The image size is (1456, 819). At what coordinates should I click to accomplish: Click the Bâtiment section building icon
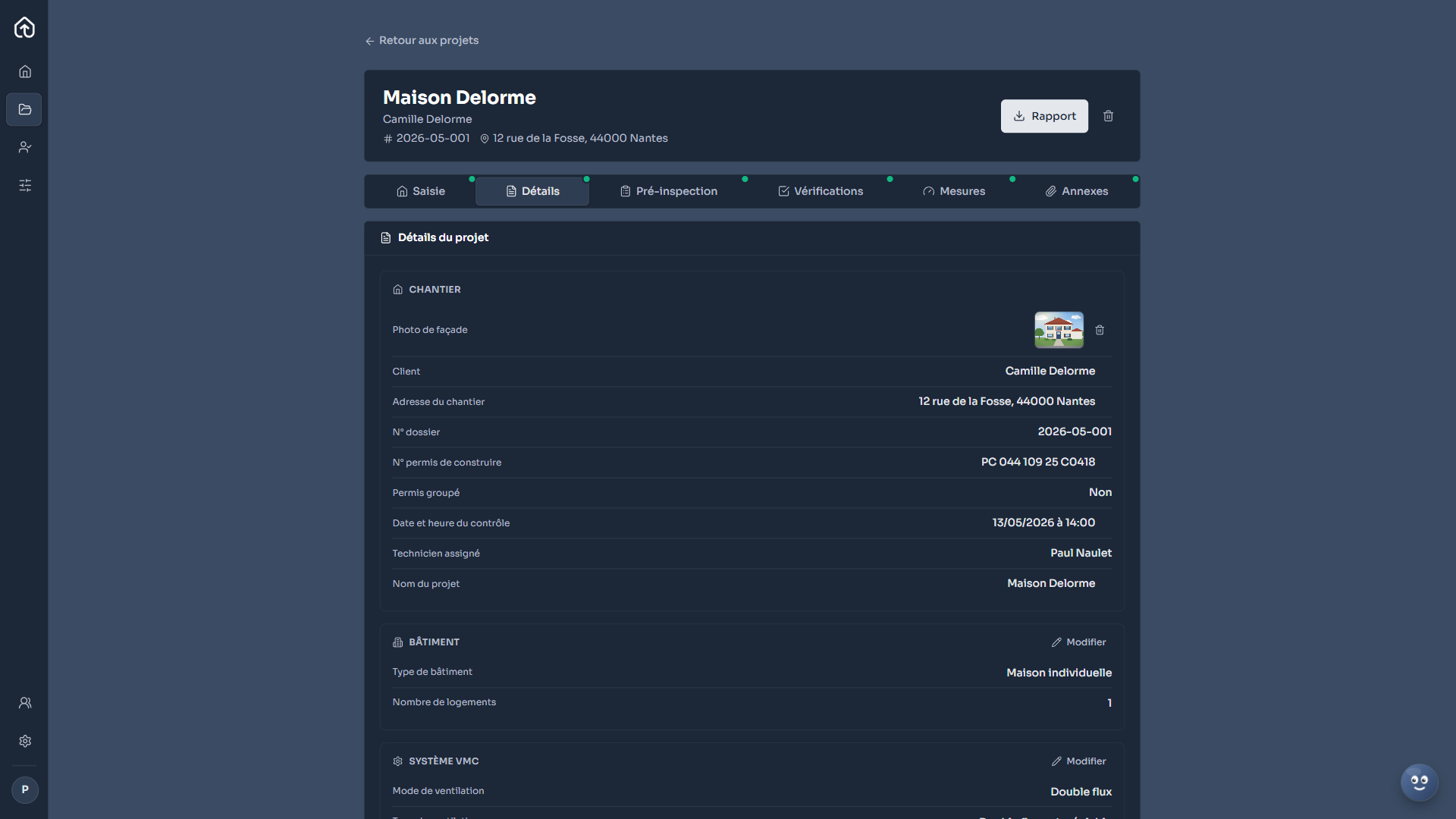click(x=397, y=642)
